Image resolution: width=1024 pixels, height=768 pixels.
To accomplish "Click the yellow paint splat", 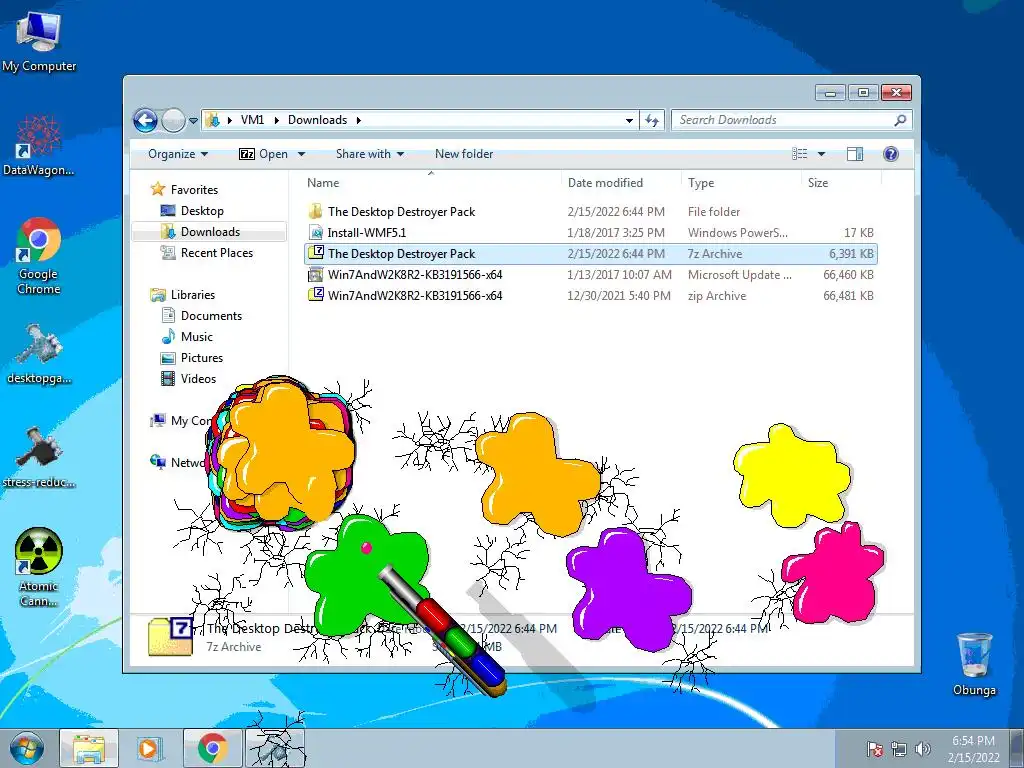I will [792, 475].
